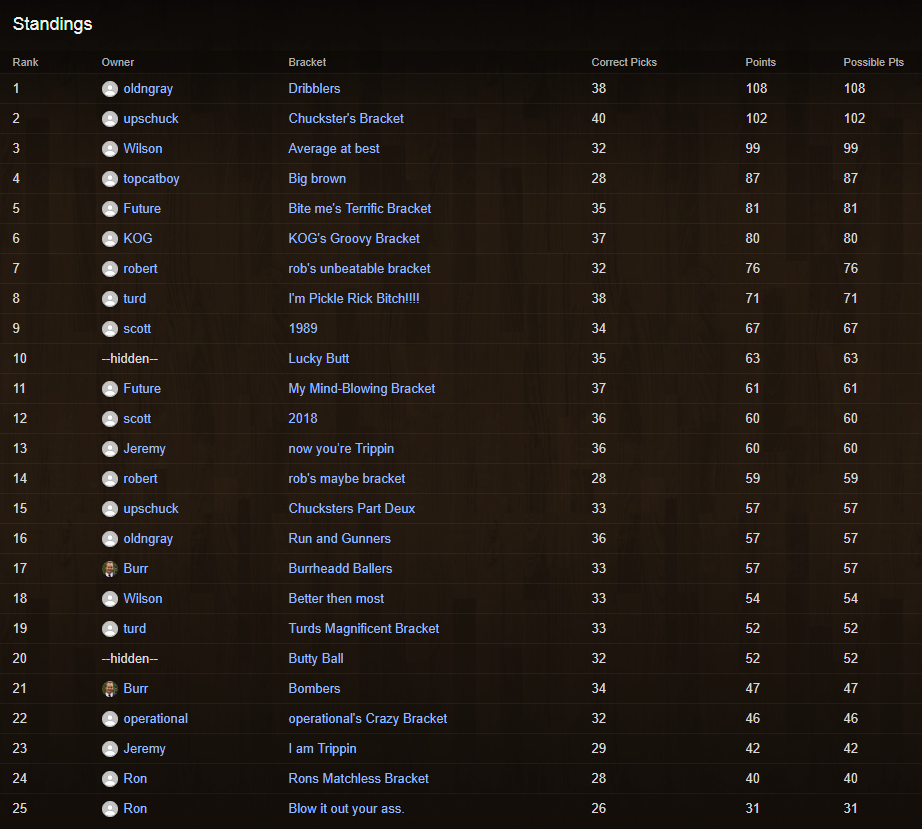Open the Bombers bracket

(314, 688)
